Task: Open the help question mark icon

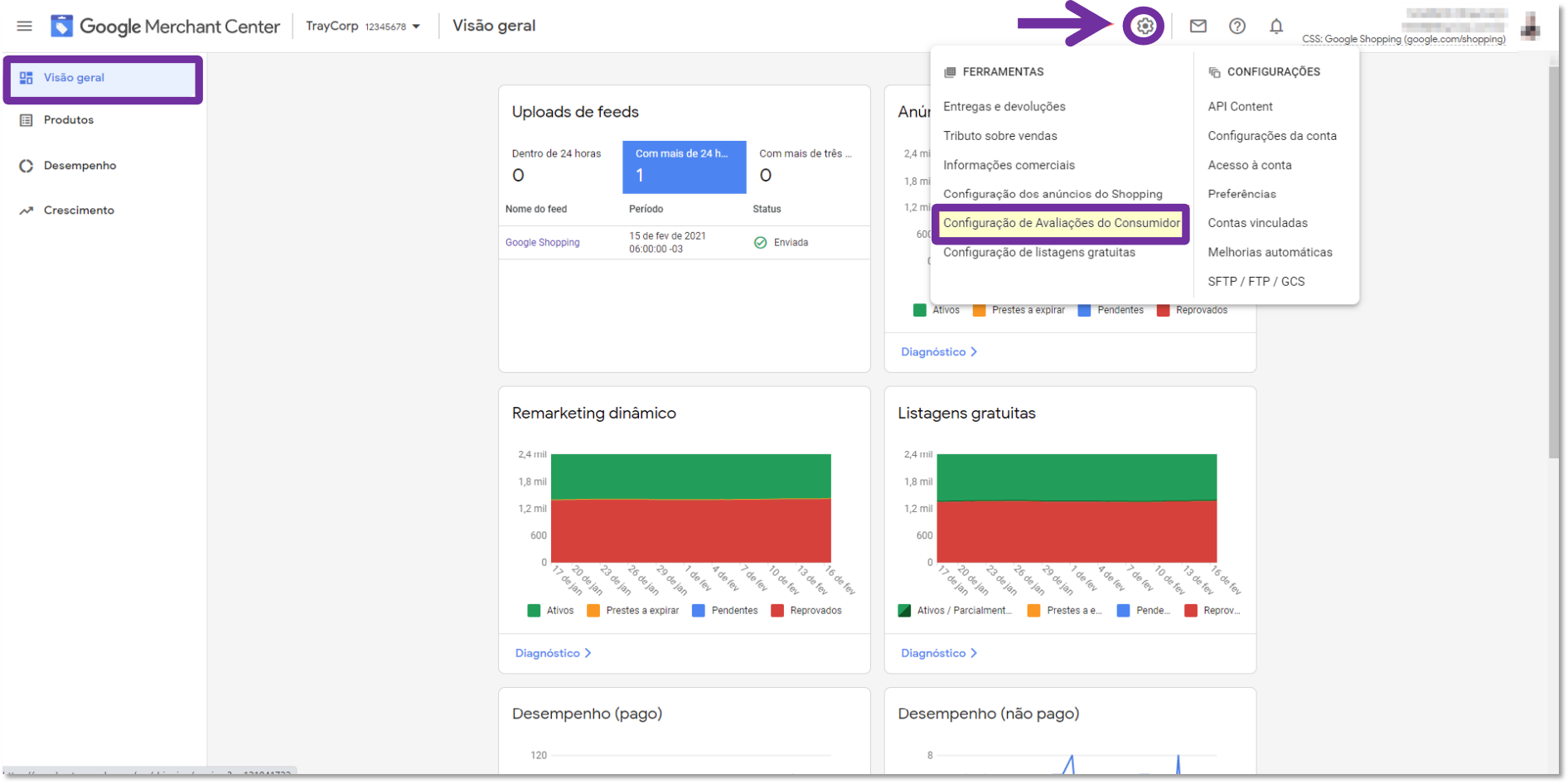Action: pos(1236,26)
